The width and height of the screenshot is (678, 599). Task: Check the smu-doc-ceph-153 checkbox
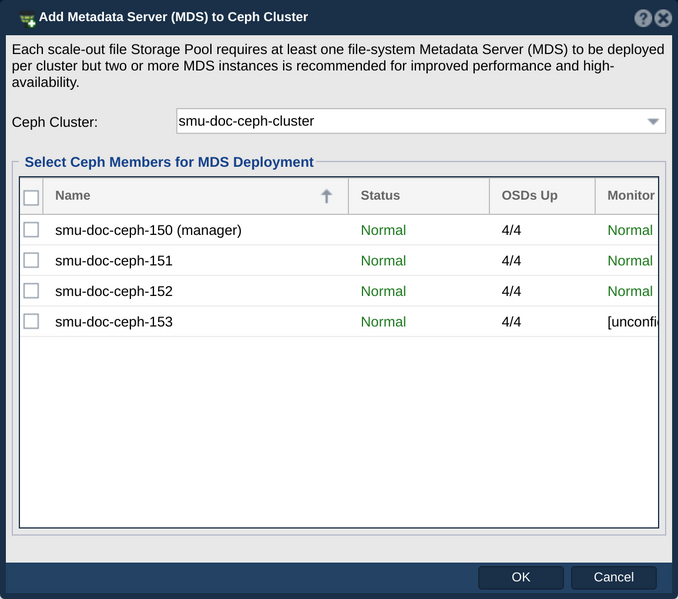(31, 321)
